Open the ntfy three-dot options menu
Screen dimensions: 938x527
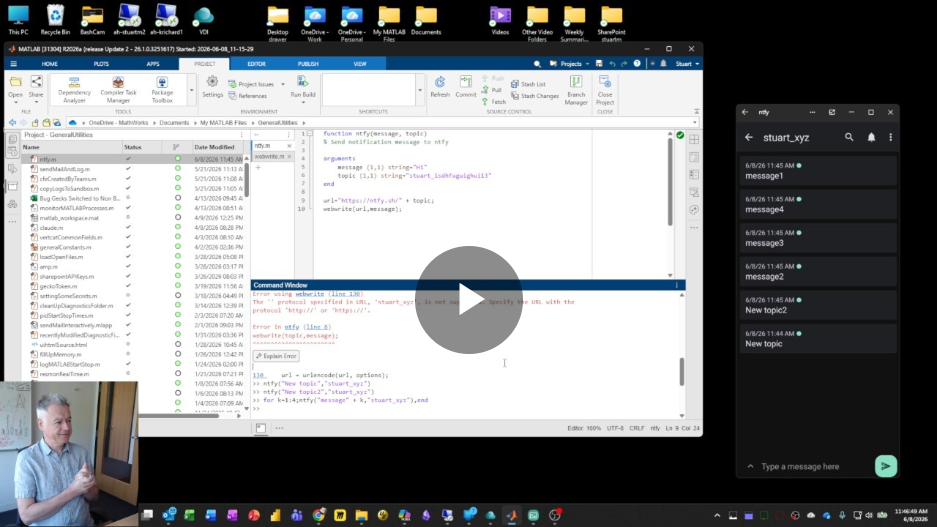(890, 137)
